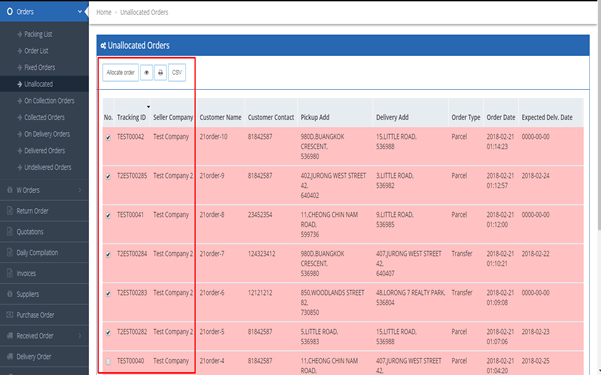Open Quotations page

tap(30, 232)
